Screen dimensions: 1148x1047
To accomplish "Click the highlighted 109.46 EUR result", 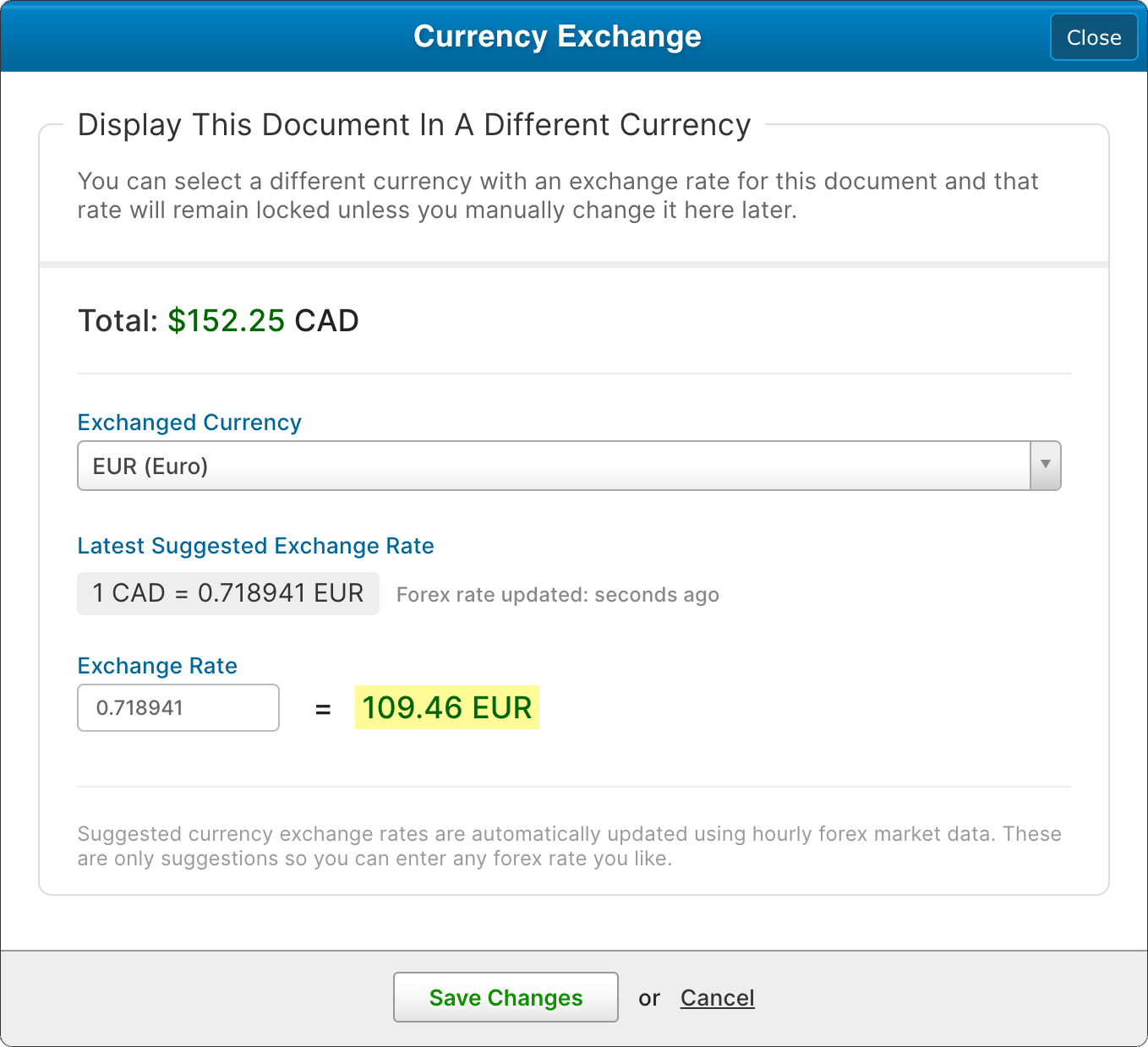I will pos(446,707).
